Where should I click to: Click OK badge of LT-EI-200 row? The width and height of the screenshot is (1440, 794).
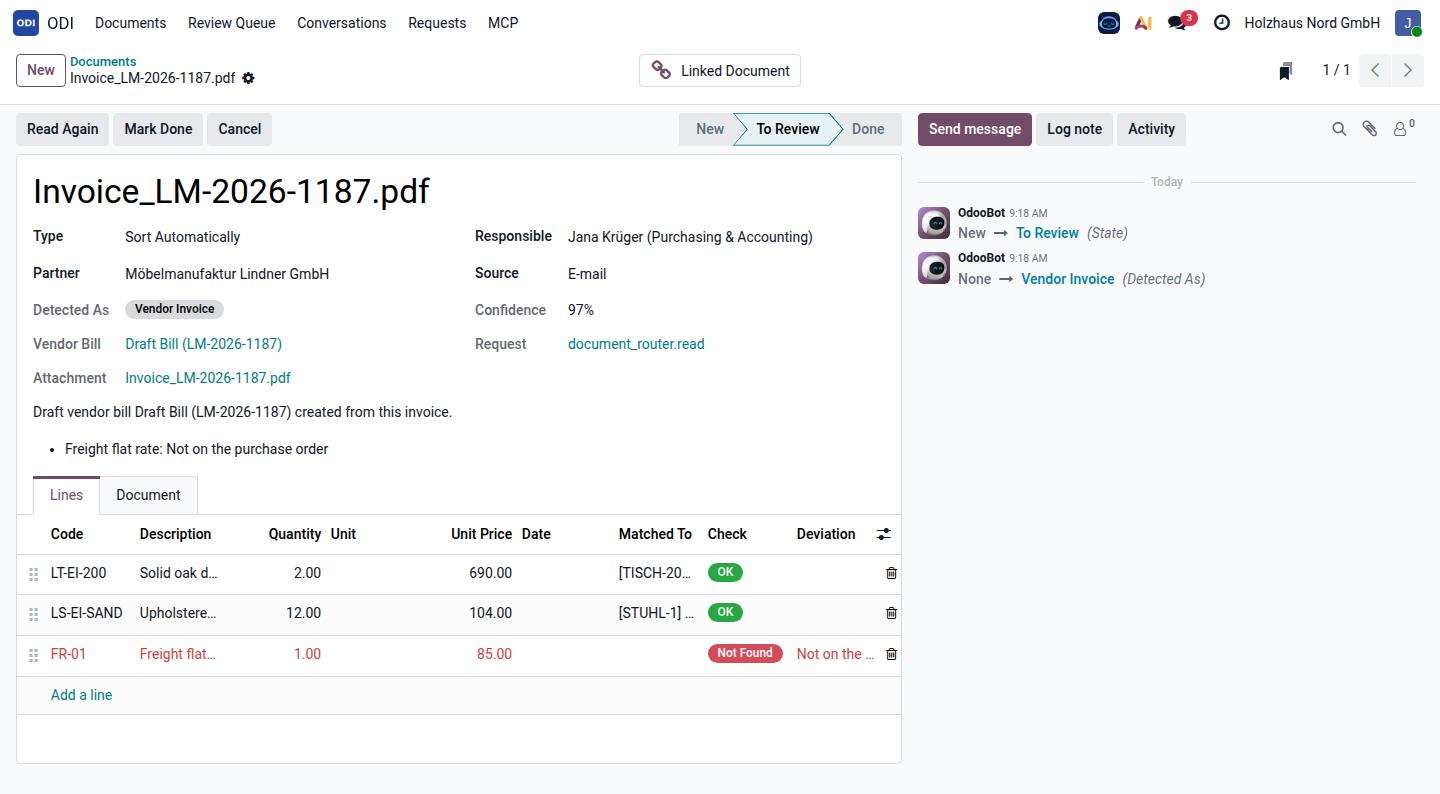[x=725, y=573]
